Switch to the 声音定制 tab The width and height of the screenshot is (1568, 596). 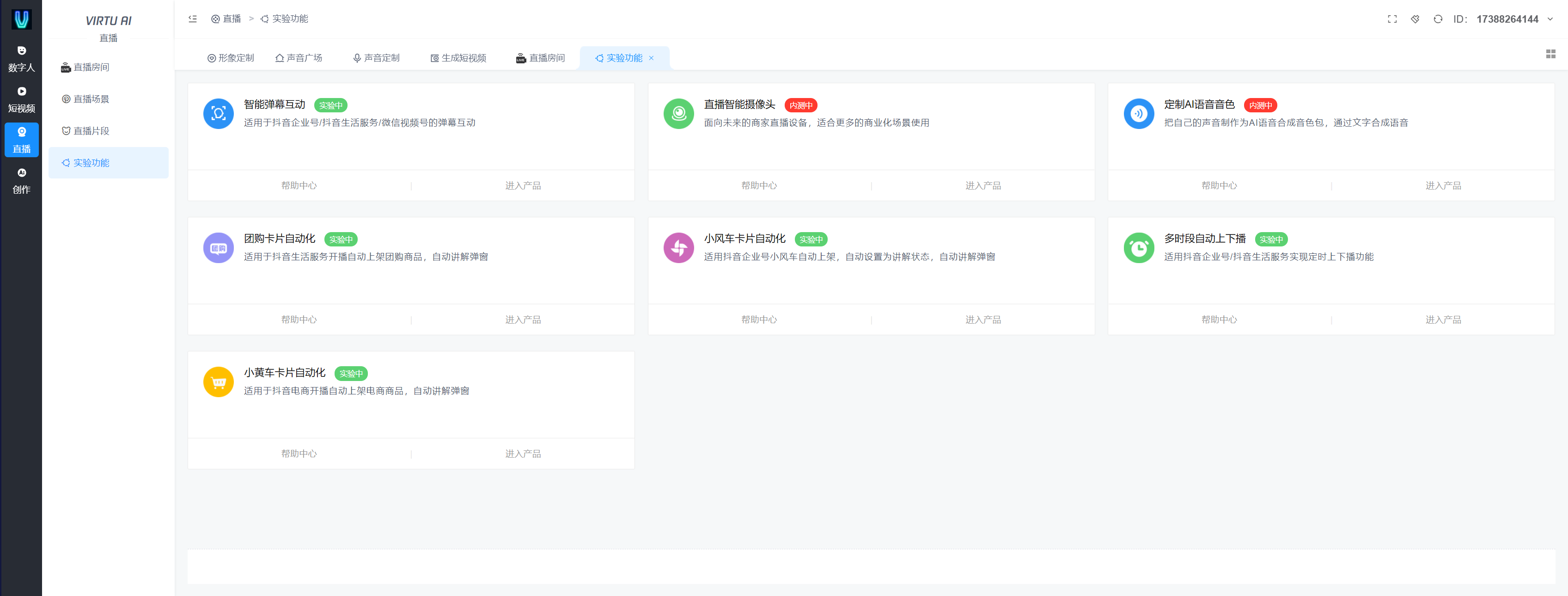(x=376, y=58)
